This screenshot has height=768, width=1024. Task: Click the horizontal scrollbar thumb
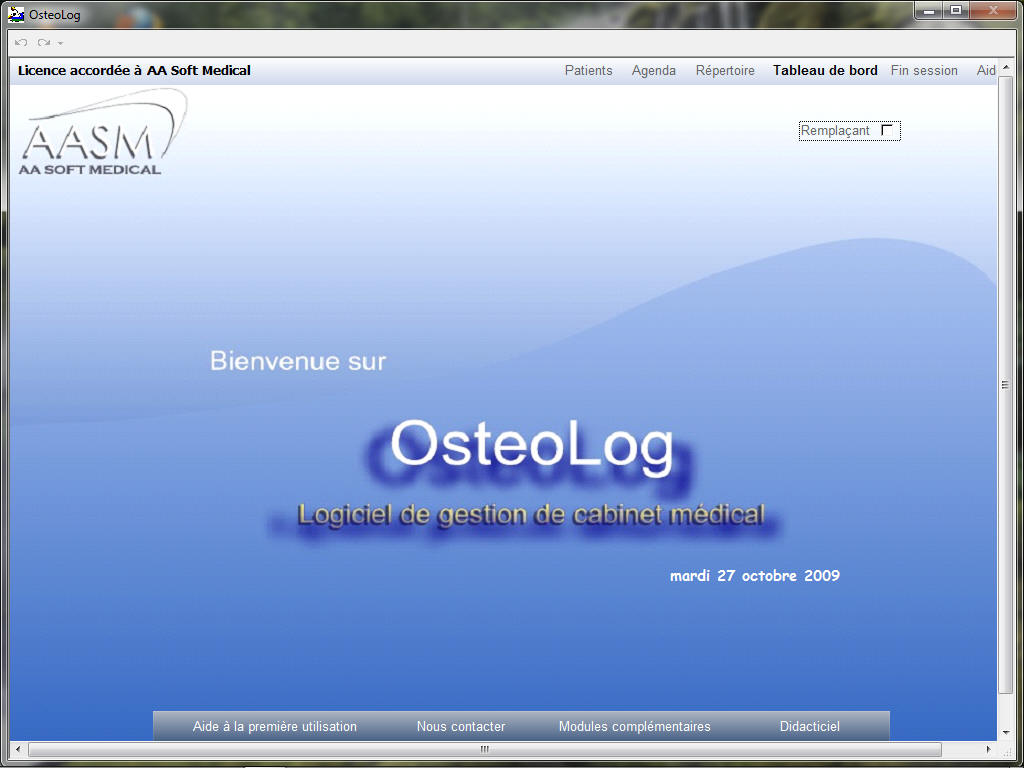(x=485, y=749)
